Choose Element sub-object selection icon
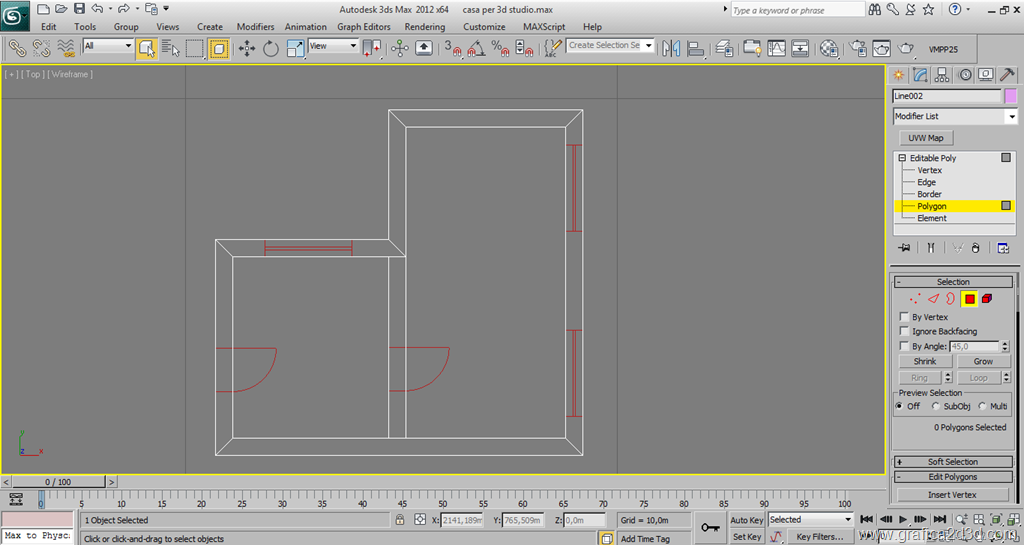Viewport: 1024px width, 545px height. [x=987, y=299]
